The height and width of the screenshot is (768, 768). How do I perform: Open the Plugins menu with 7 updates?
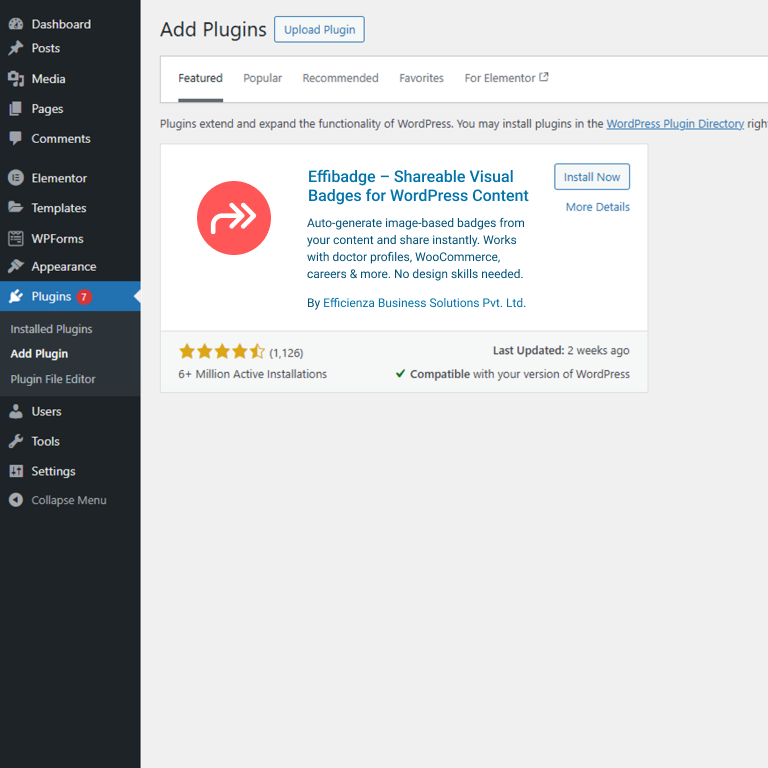pos(52,297)
